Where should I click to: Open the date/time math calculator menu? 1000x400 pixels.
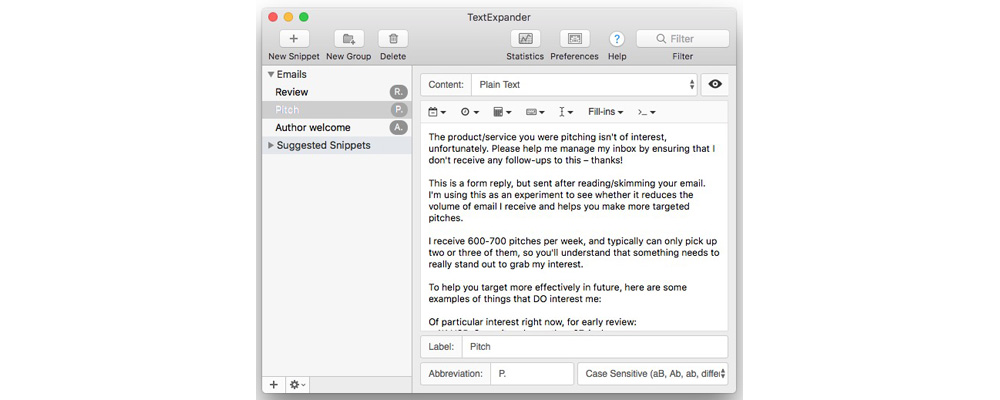(x=502, y=112)
